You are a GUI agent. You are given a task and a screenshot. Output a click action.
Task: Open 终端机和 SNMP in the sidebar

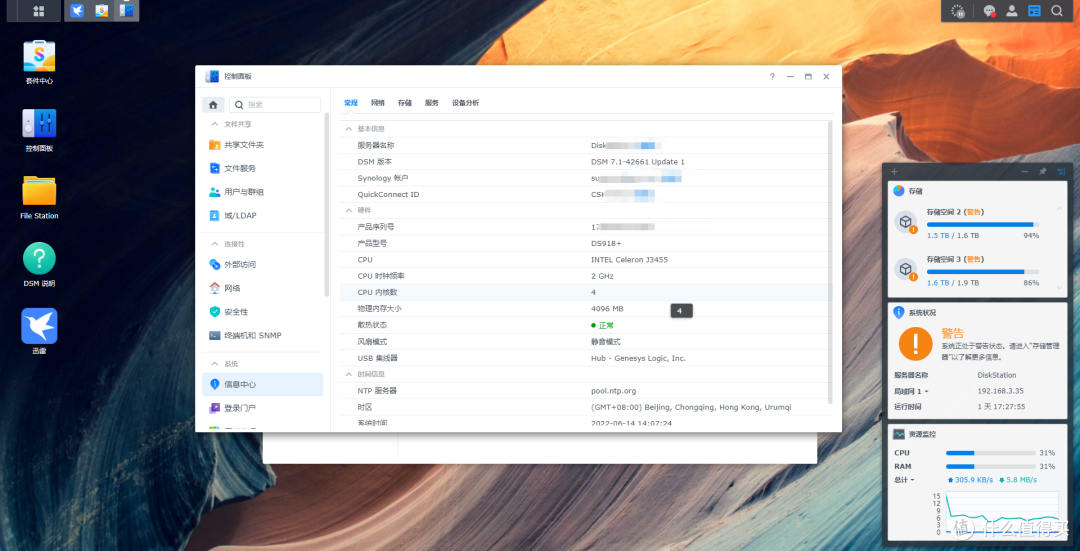click(x=262, y=335)
